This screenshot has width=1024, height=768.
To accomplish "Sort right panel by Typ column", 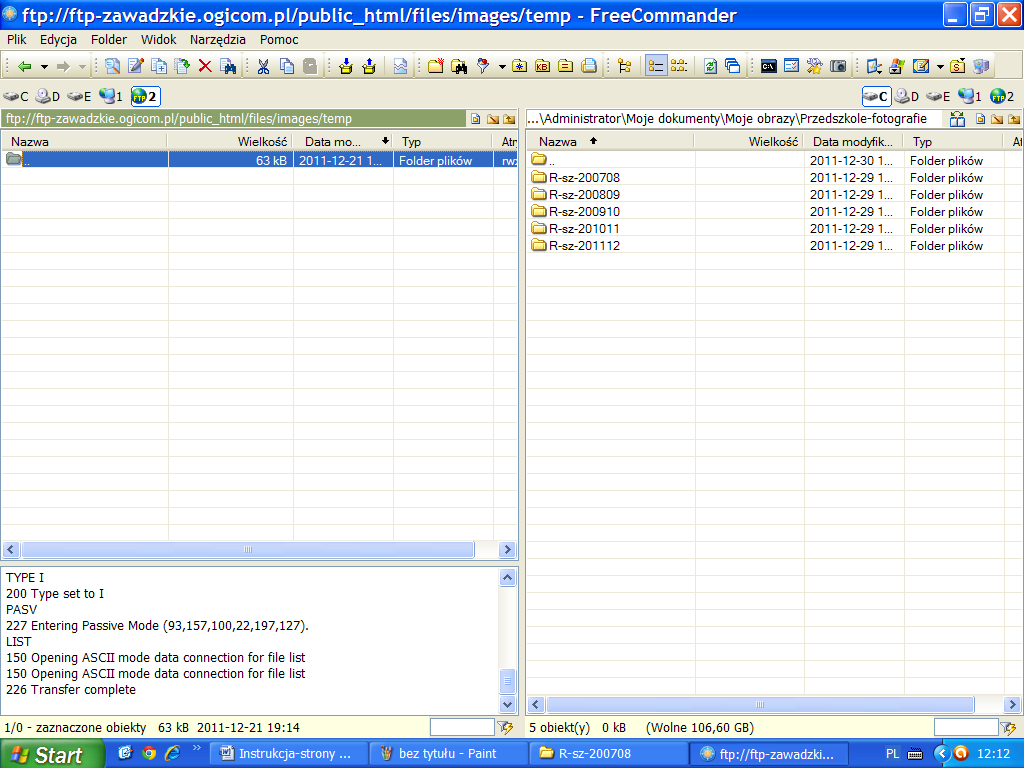I will (953, 141).
